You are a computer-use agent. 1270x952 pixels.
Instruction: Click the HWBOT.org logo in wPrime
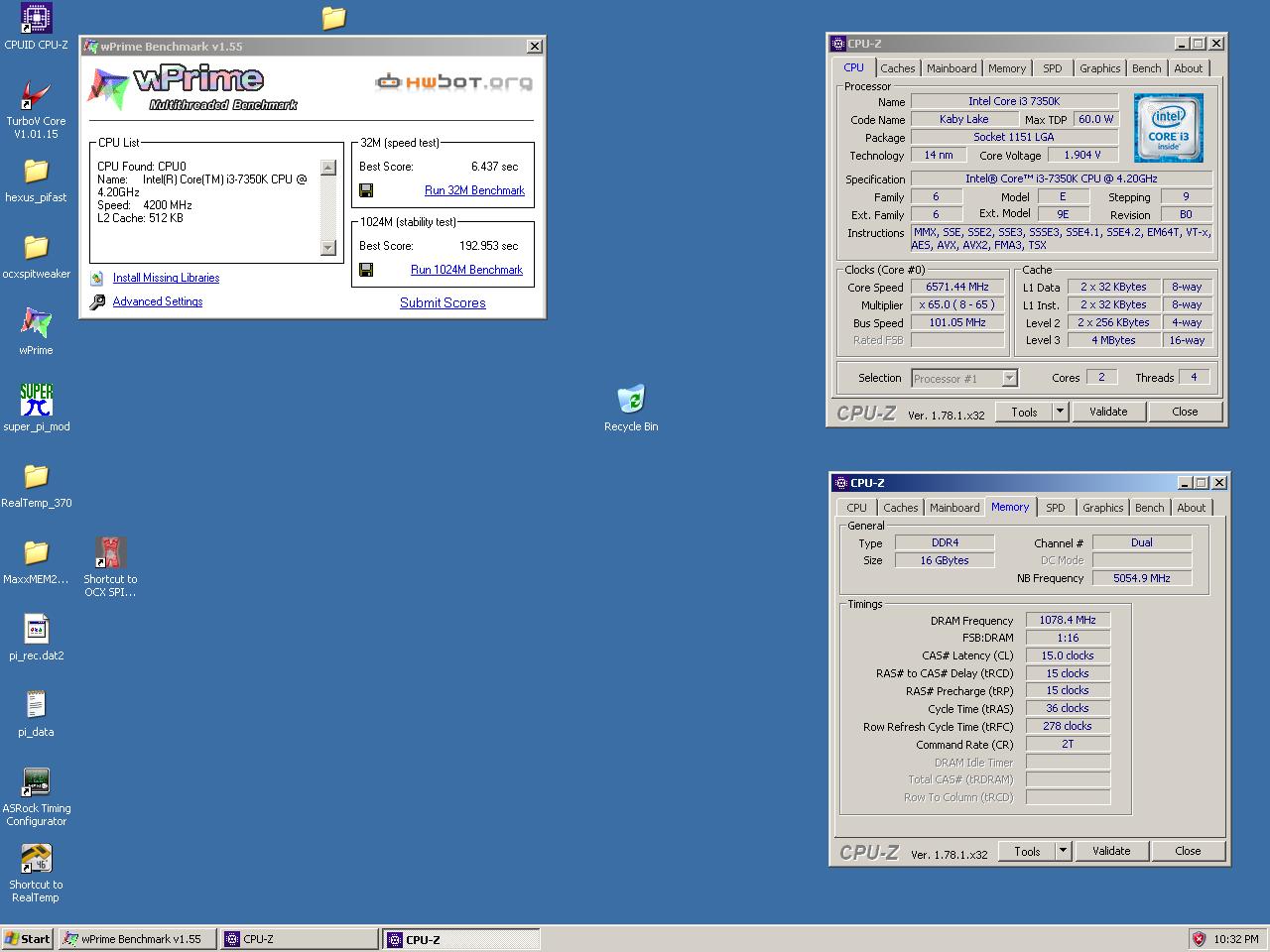[453, 81]
